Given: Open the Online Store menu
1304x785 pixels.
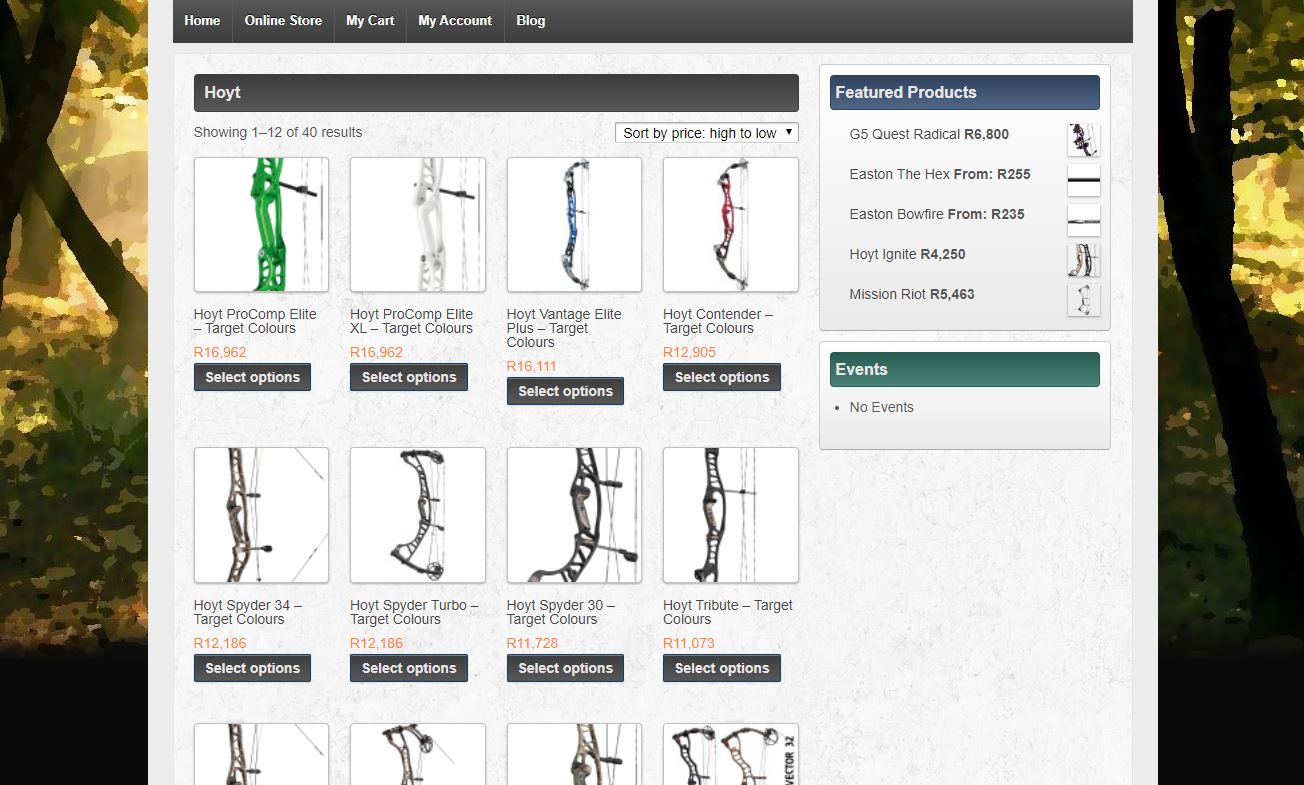Looking at the screenshot, I should [283, 20].
